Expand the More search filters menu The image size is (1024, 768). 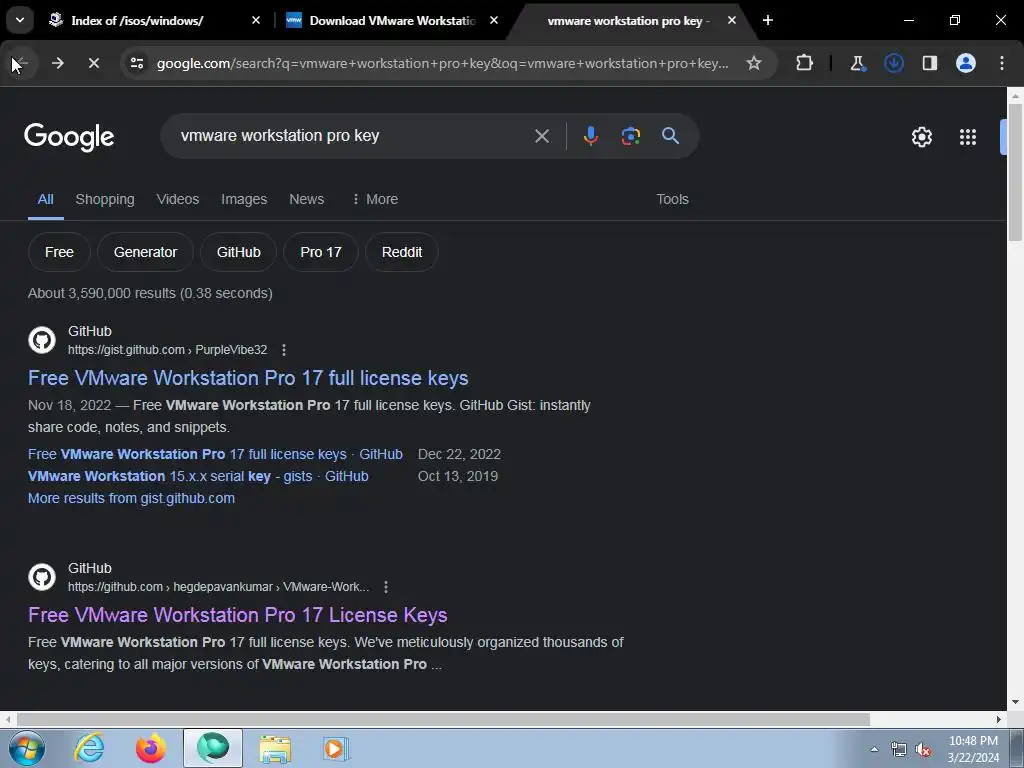point(375,199)
